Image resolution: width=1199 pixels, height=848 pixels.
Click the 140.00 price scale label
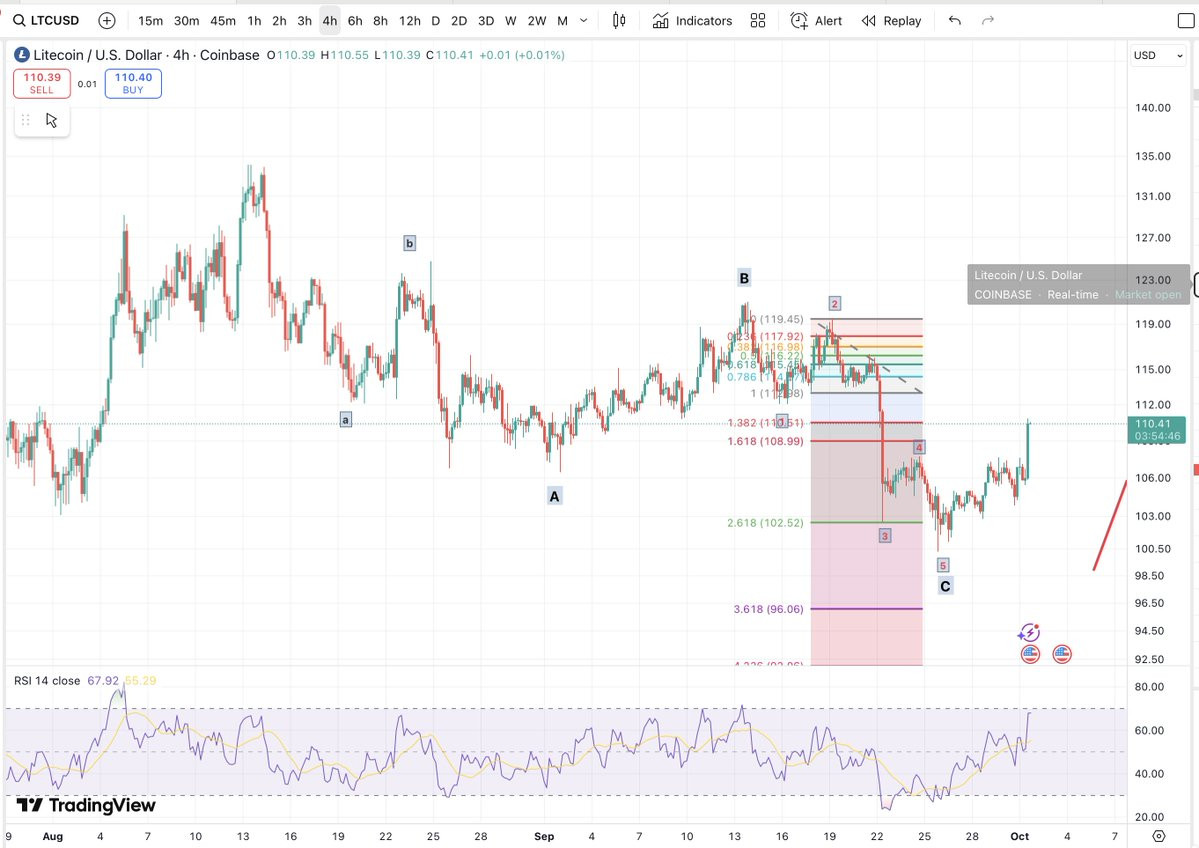click(1152, 108)
